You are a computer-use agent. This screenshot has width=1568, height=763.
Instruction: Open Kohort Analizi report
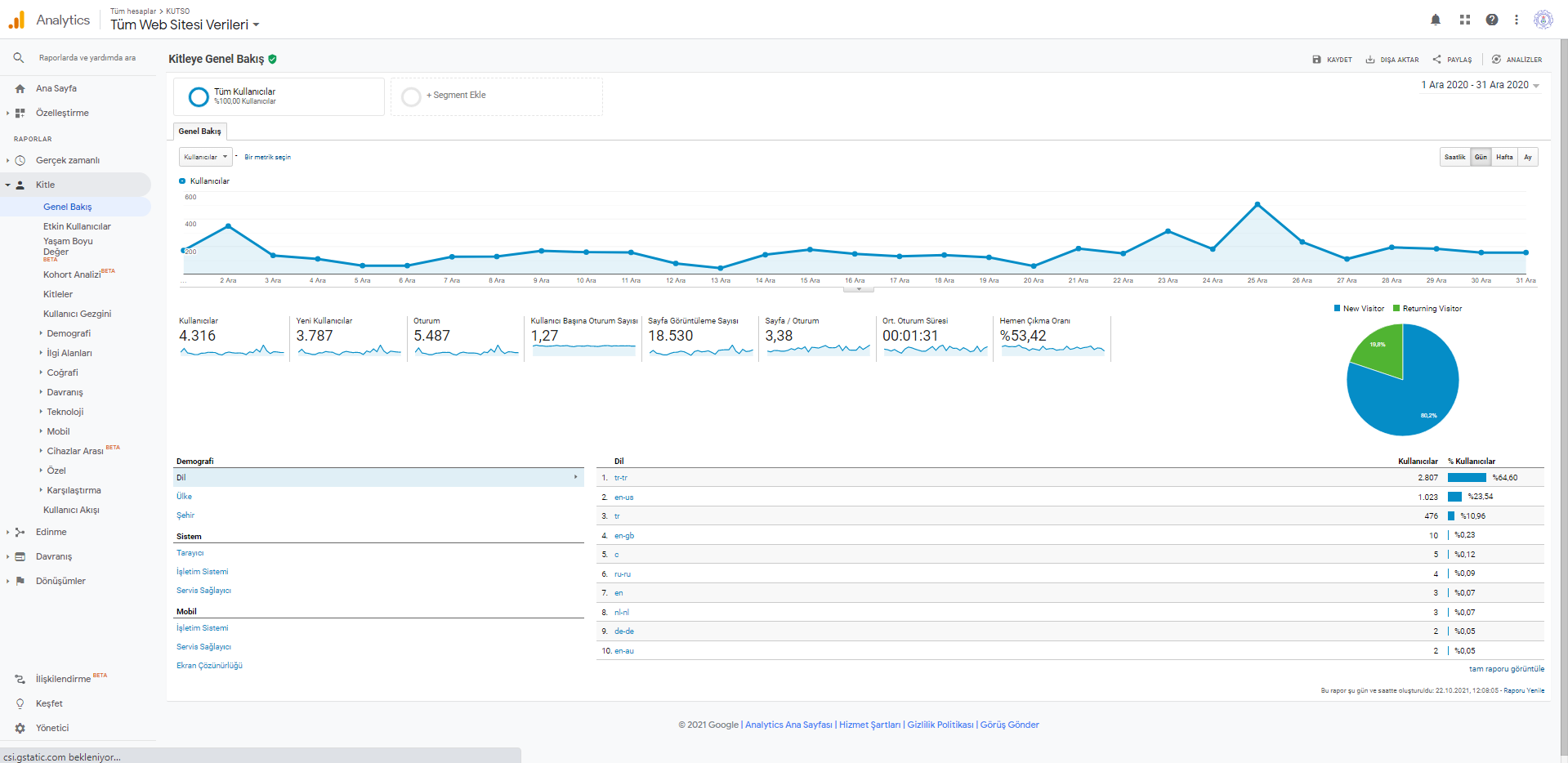[x=72, y=274]
